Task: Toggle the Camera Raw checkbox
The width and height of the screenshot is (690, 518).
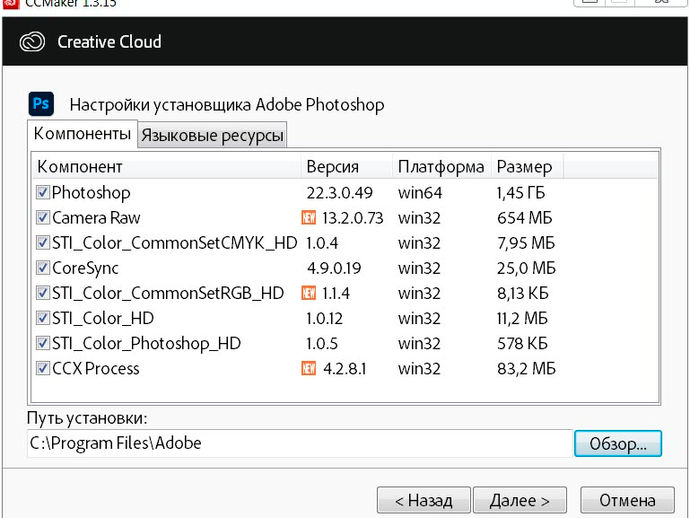Action: (x=43, y=217)
